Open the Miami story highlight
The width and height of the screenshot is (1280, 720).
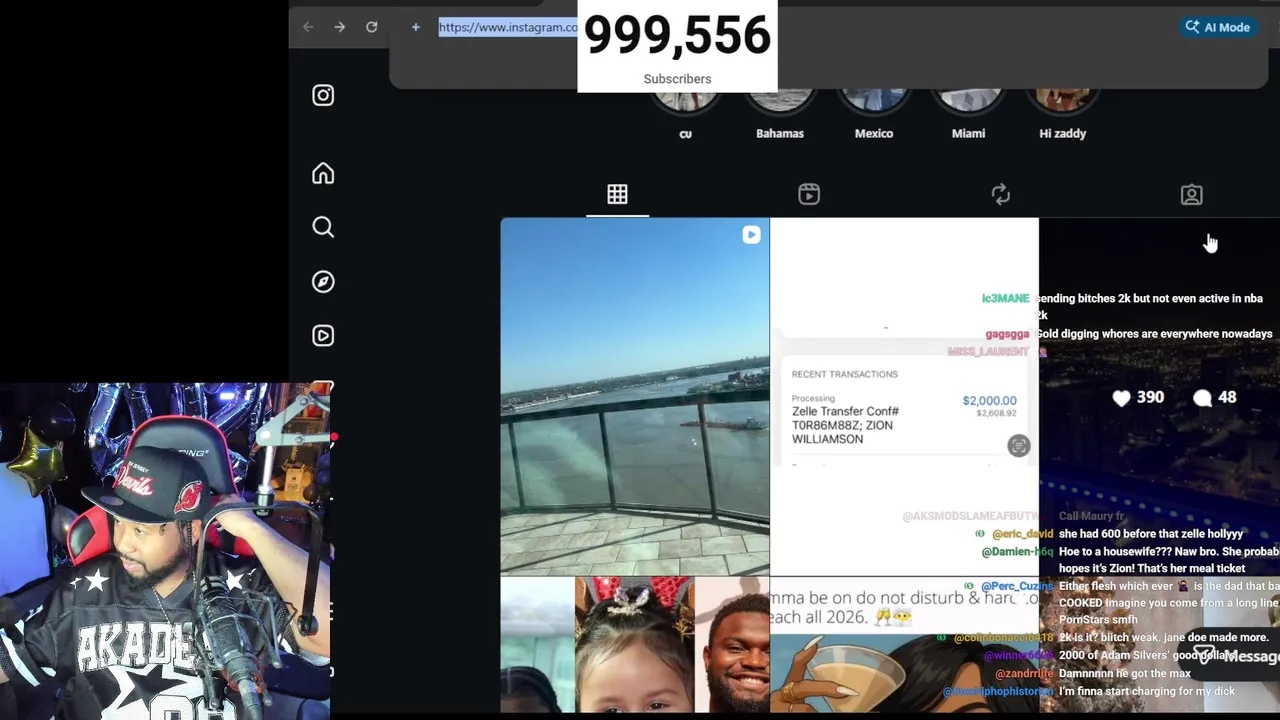[968, 115]
